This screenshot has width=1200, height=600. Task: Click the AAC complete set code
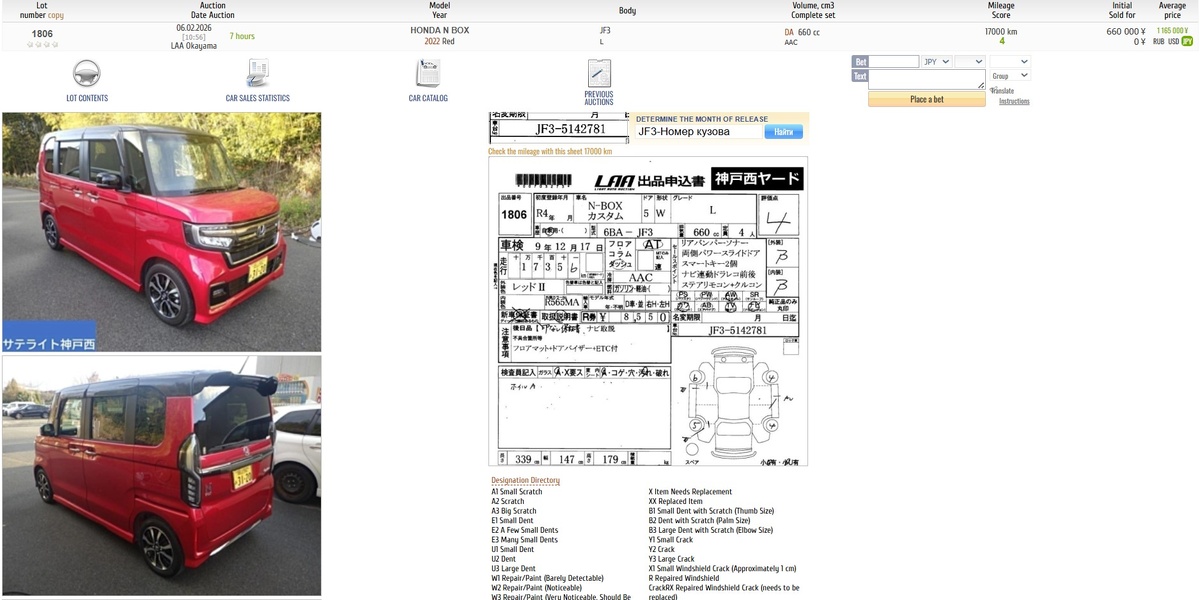[x=791, y=43]
